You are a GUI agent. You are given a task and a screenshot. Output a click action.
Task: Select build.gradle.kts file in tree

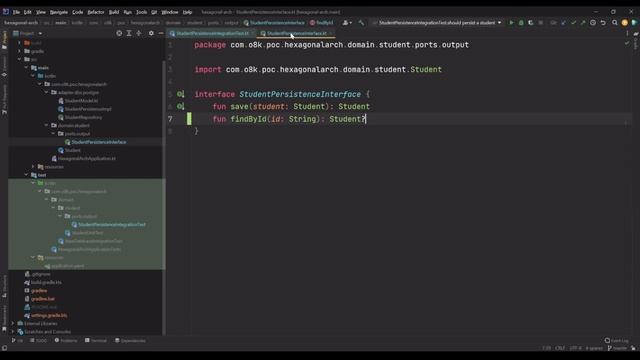pyautogui.click(x=46, y=282)
